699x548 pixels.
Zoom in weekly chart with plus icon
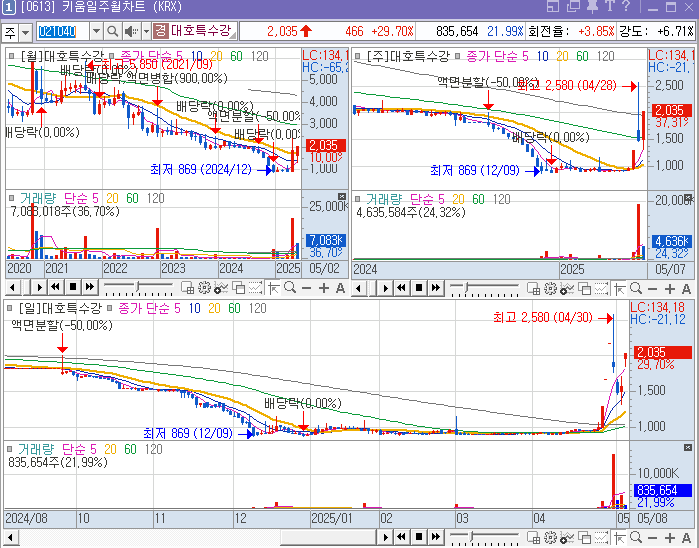click(x=670, y=289)
